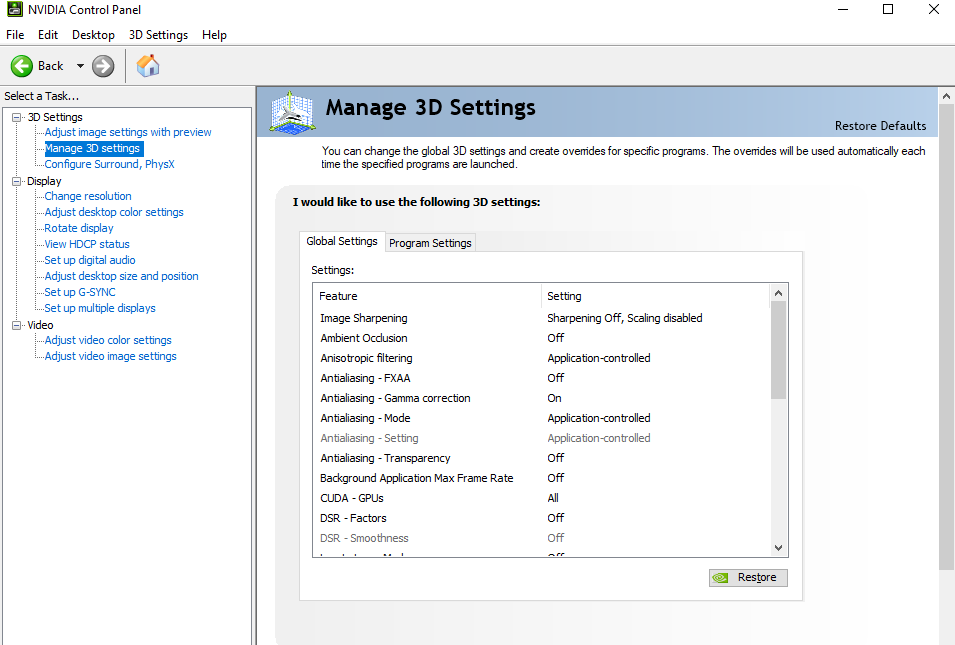Click the Setting column header

[564, 296]
